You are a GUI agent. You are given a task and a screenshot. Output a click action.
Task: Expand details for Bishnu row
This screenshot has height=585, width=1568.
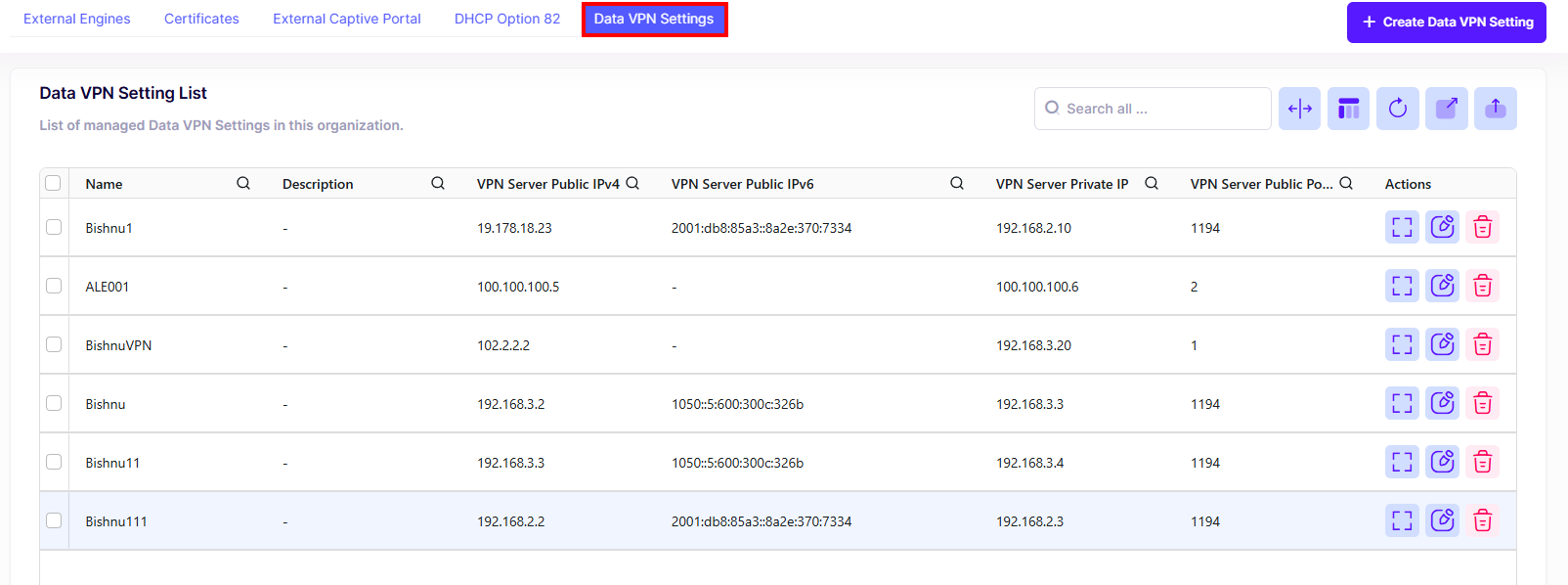tap(1402, 403)
